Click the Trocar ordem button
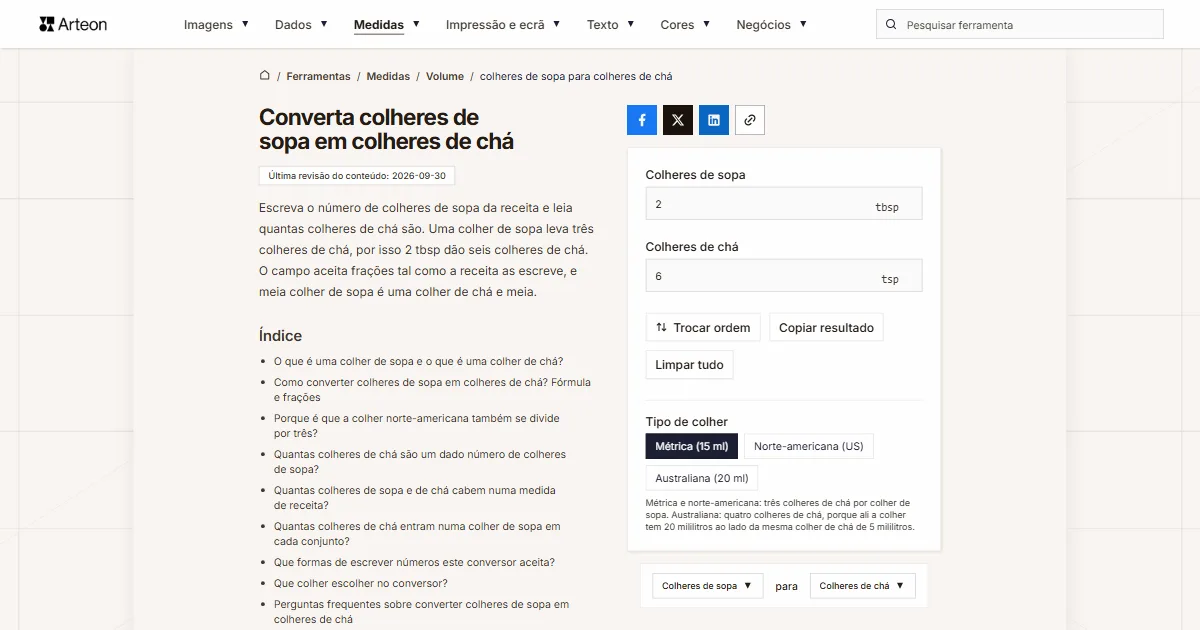The width and height of the screenshot is (1200, 630). (703, 328)
